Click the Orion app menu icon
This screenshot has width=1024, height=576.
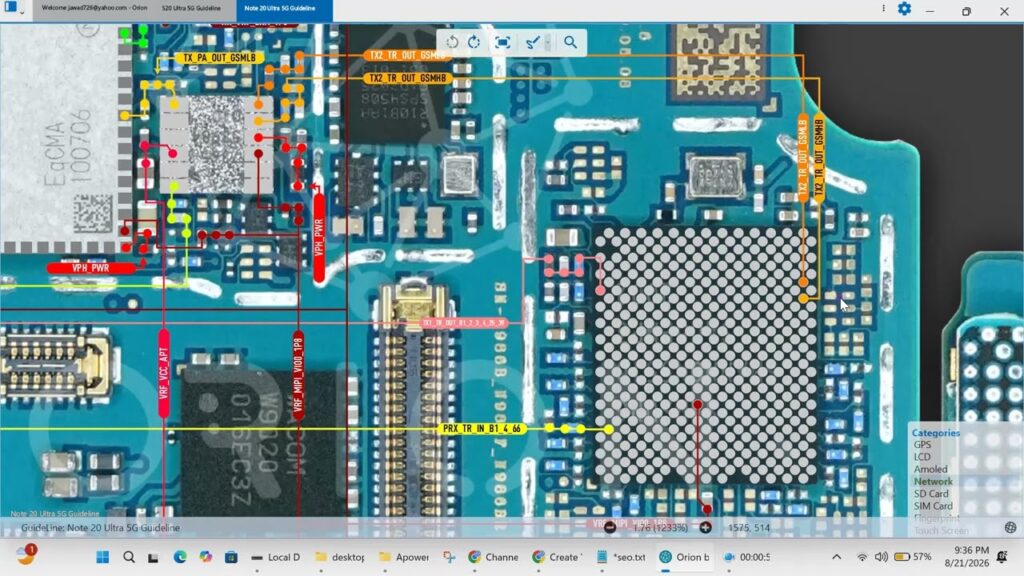[10, 7]
